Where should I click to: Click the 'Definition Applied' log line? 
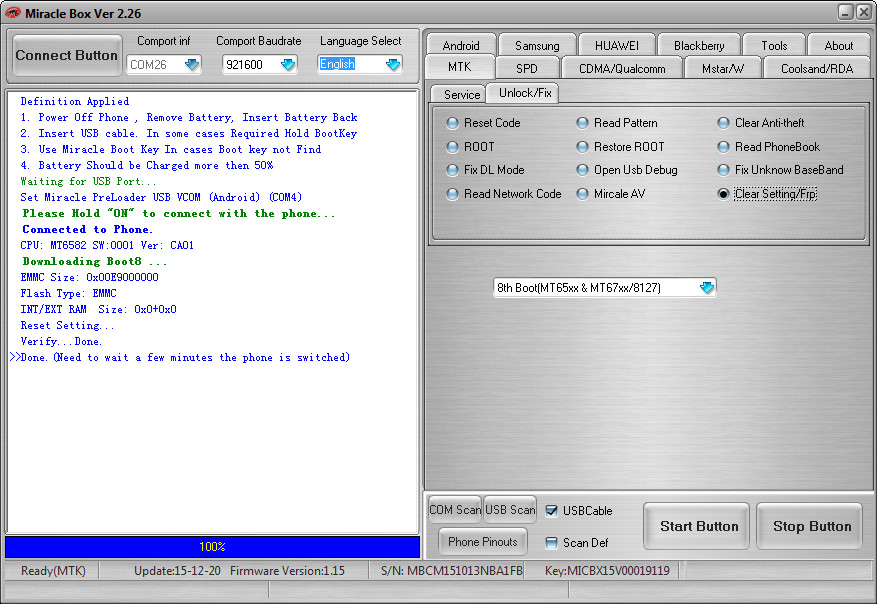(x=74, y=101)
